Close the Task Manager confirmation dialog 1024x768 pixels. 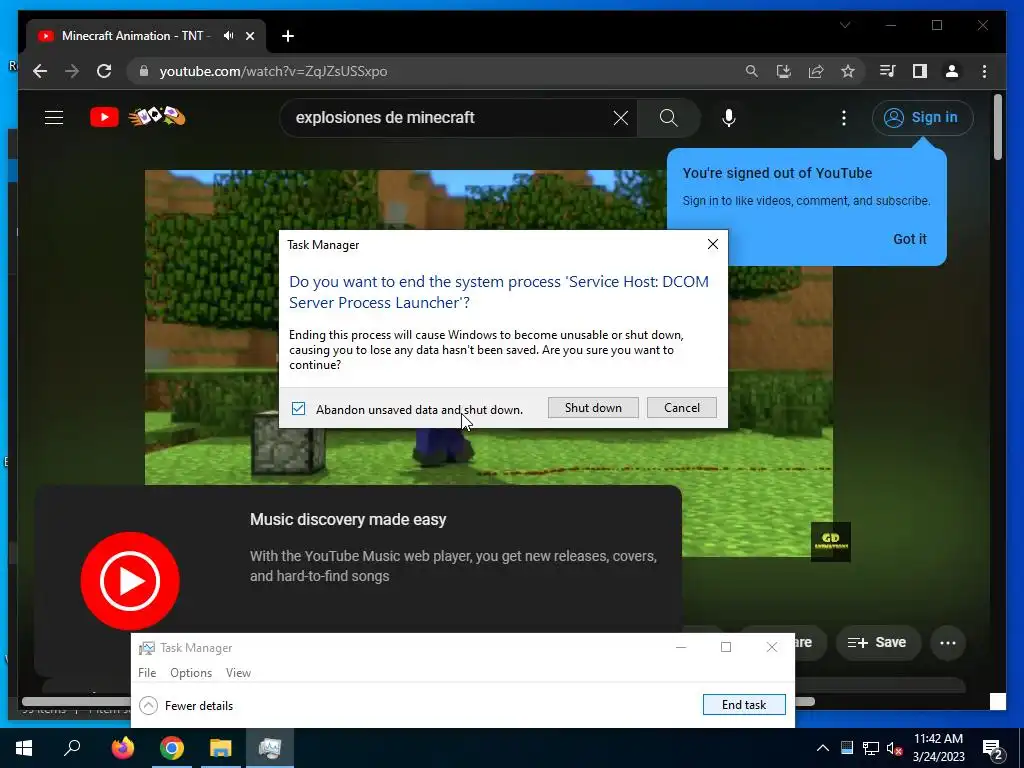tap(712, 244)
